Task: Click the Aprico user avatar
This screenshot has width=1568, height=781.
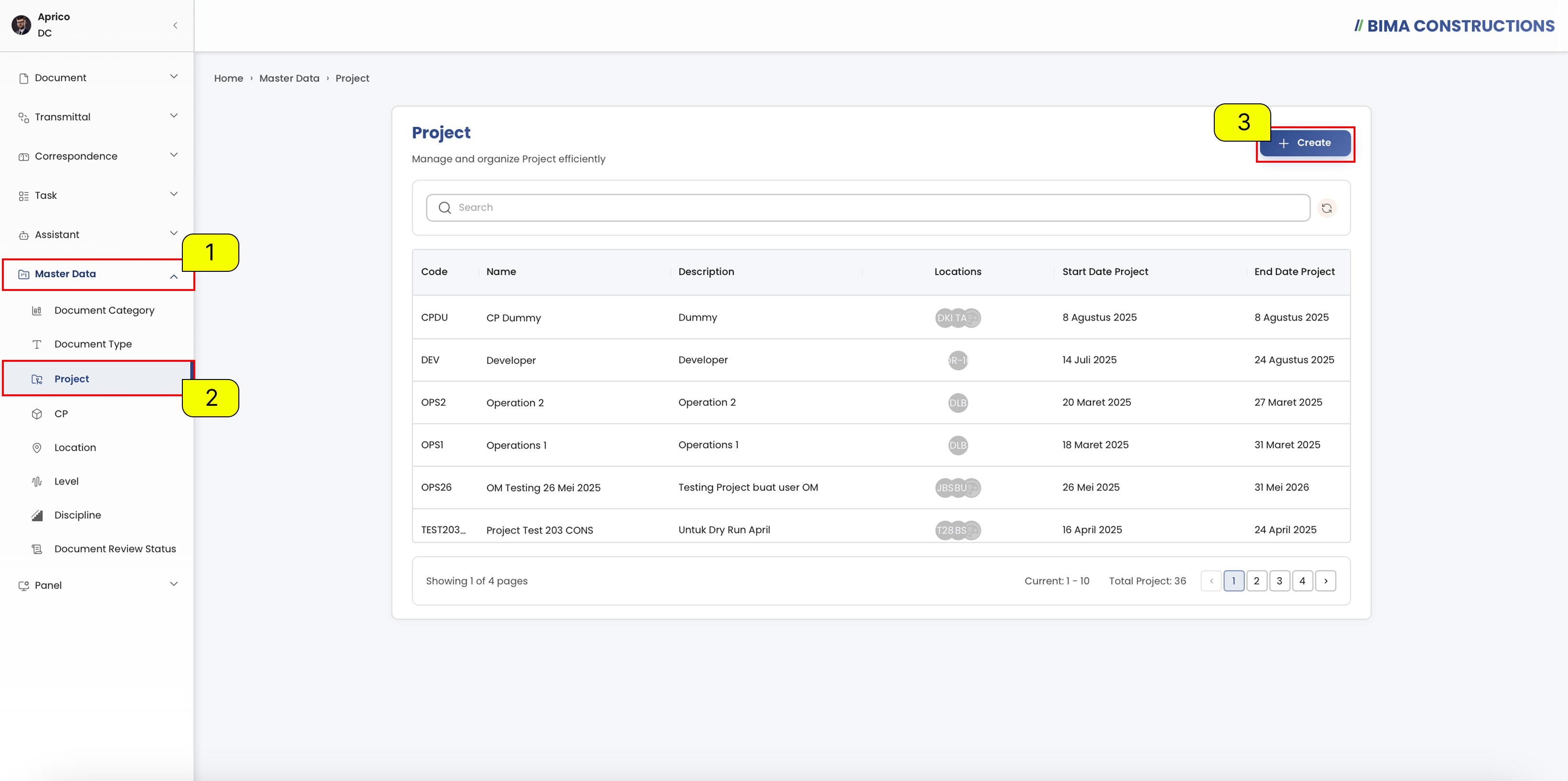Action: [x=22, y=25]
